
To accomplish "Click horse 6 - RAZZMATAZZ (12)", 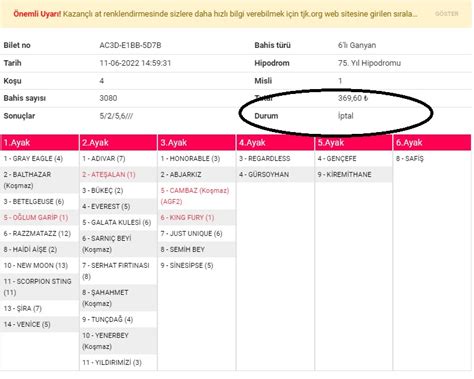I will (x=39, y=234).
